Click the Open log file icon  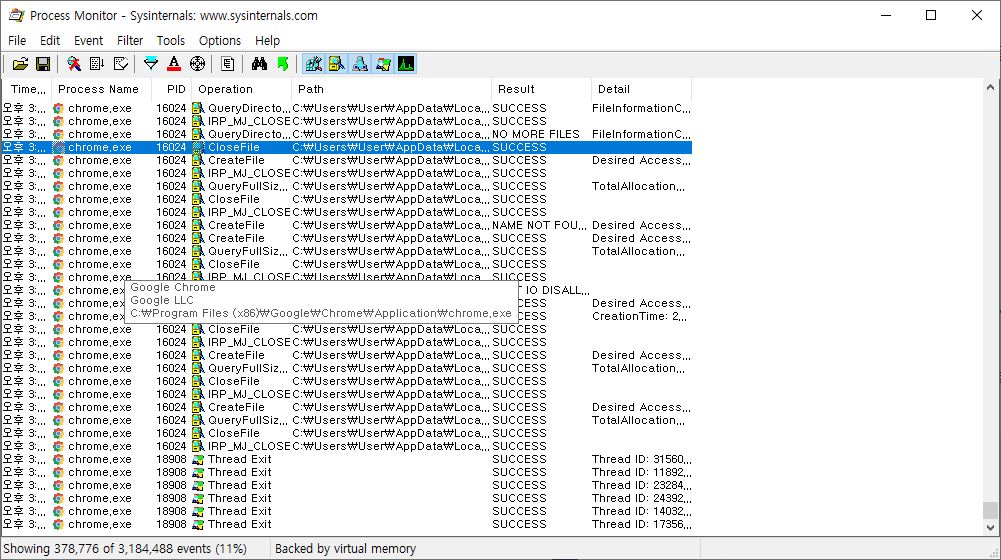tap(20, 64)
